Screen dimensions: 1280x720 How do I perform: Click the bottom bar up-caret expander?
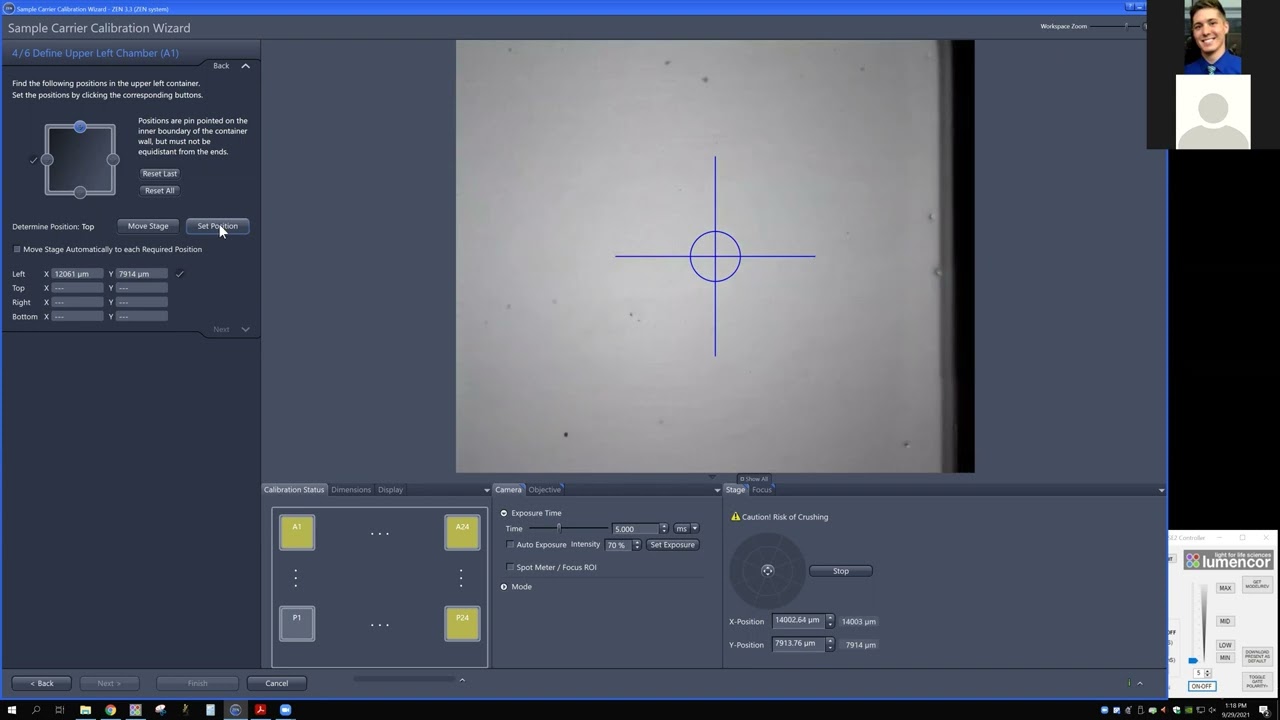461,680
